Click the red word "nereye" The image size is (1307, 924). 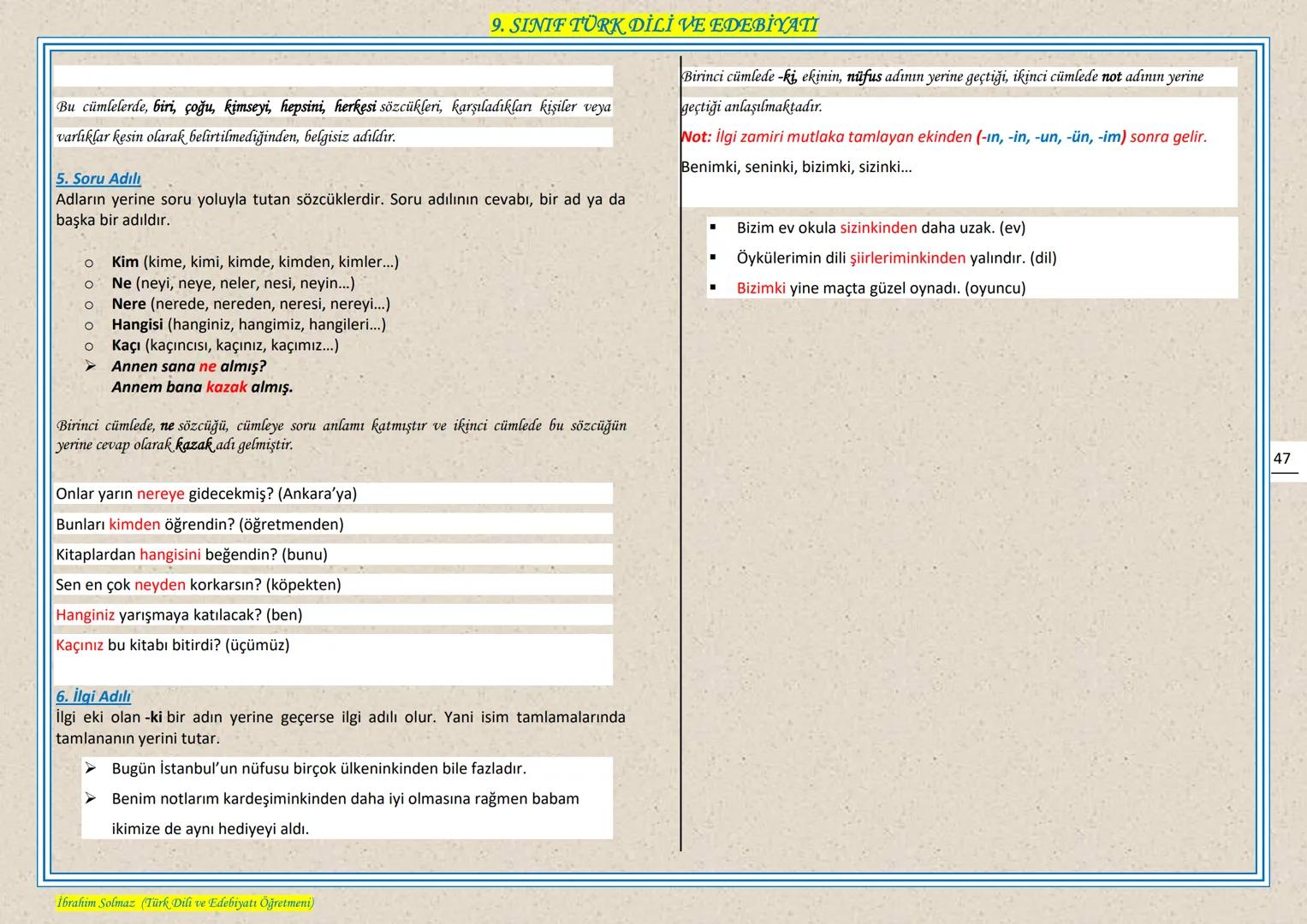tap(160, 494)
